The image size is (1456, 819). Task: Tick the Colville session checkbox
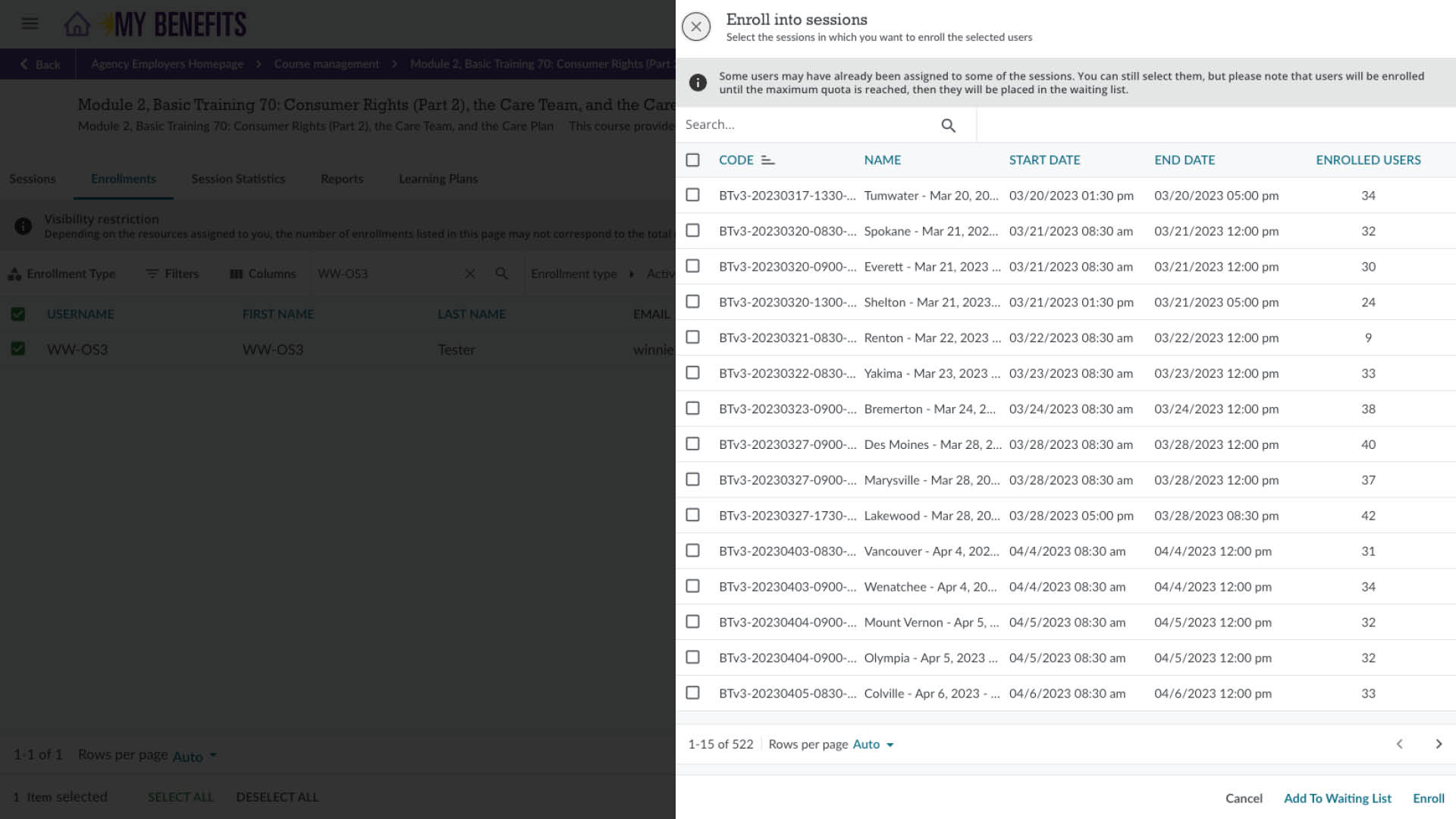692,693
